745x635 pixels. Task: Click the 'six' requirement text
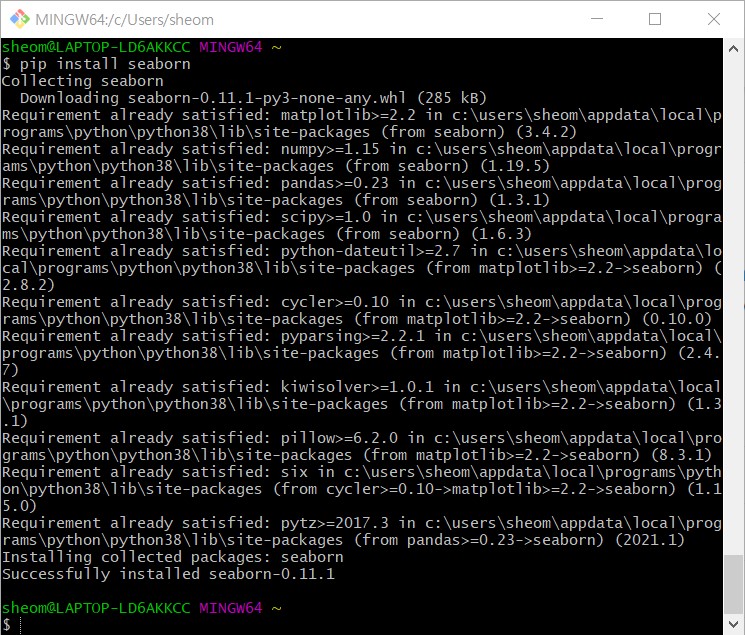294,472
